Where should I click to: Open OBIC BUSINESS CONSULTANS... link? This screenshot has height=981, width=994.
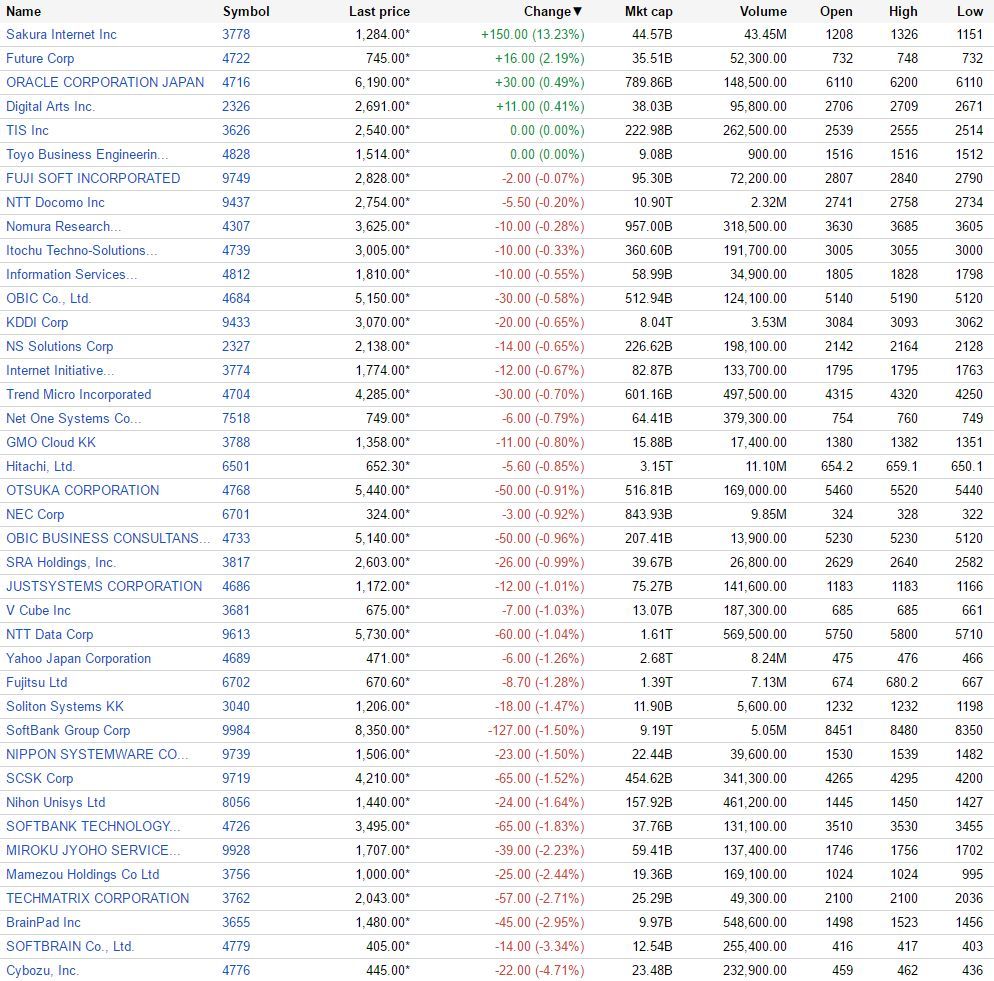(108, 538)
